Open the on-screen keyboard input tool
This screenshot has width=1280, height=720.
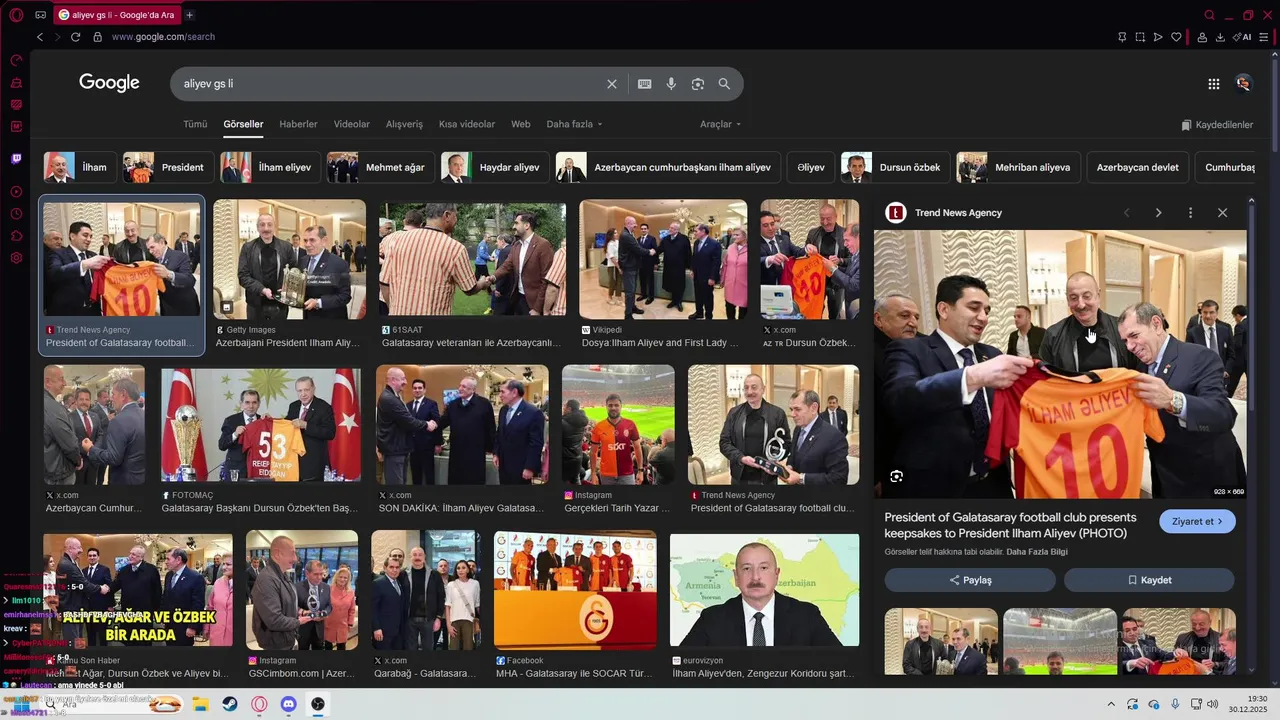[x=645, y=84]
